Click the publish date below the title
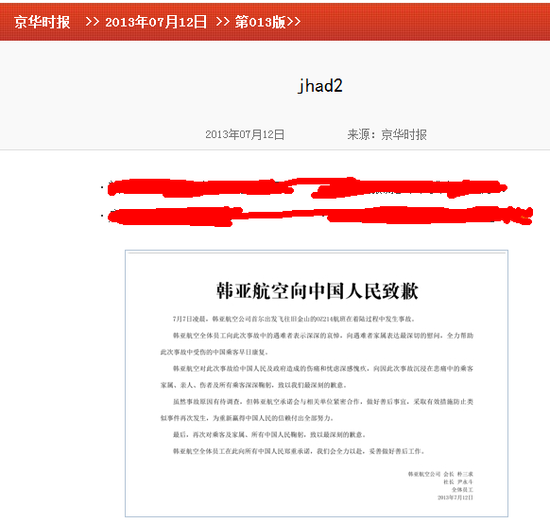The image size is (550, 523). [x=245, y=134]
